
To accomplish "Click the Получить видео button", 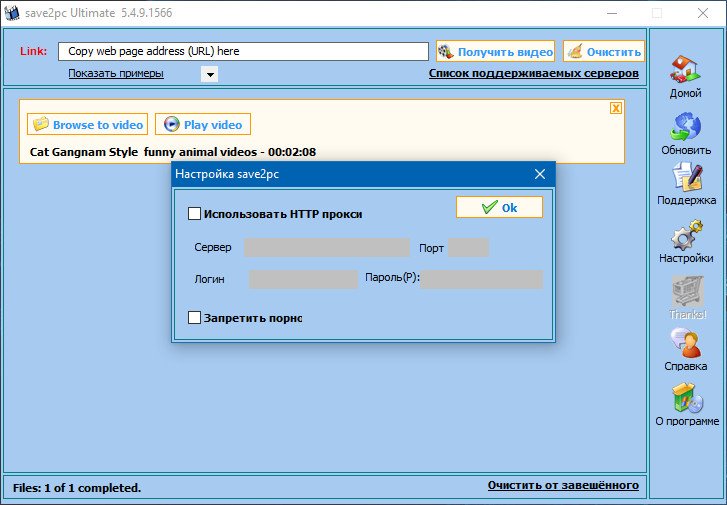I will click(495, 51).
